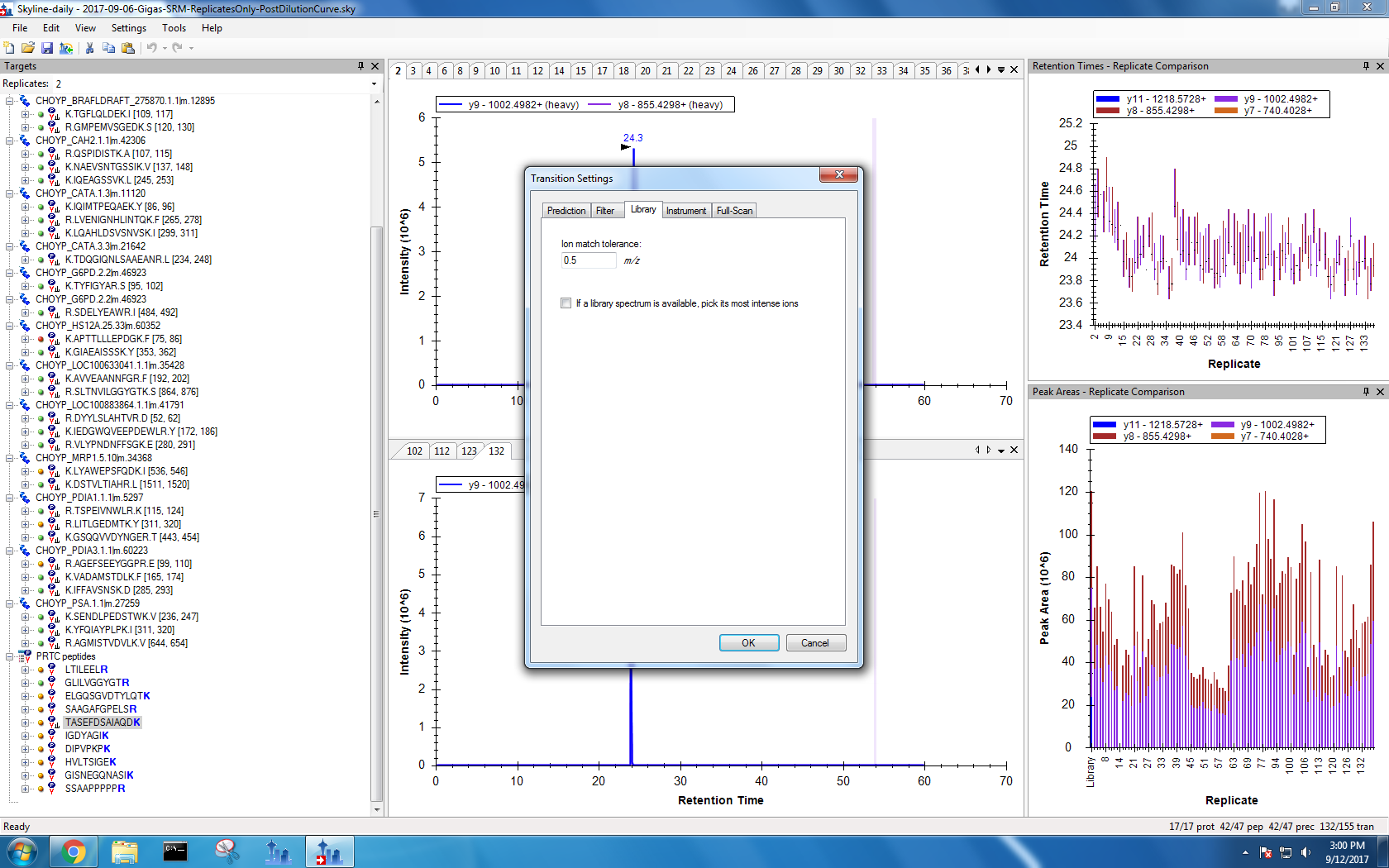Screen dimensions: 1389x868
Task: Pin the Targets panel
Action: [360, 66]
